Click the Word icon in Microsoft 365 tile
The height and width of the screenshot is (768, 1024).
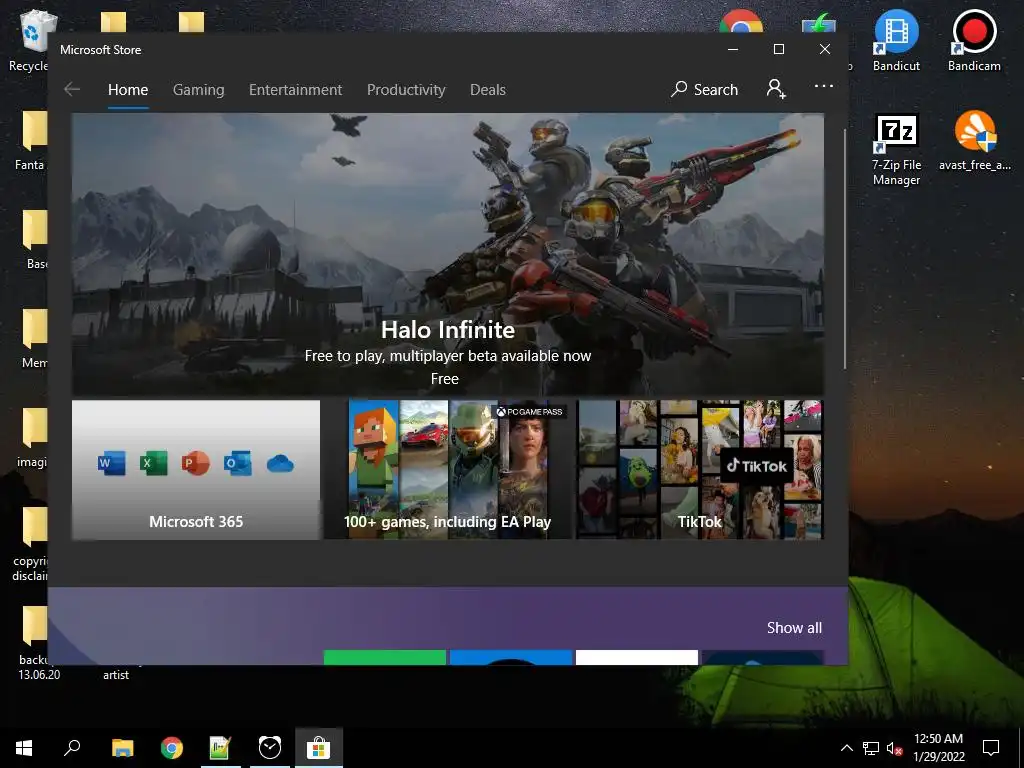112,464
